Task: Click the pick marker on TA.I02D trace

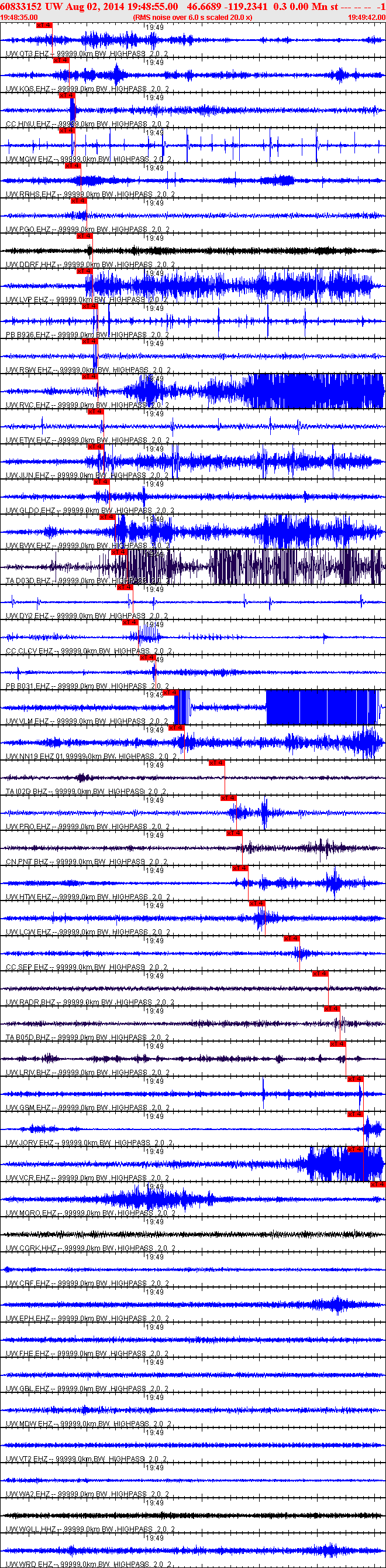Action: pos(216,763)
